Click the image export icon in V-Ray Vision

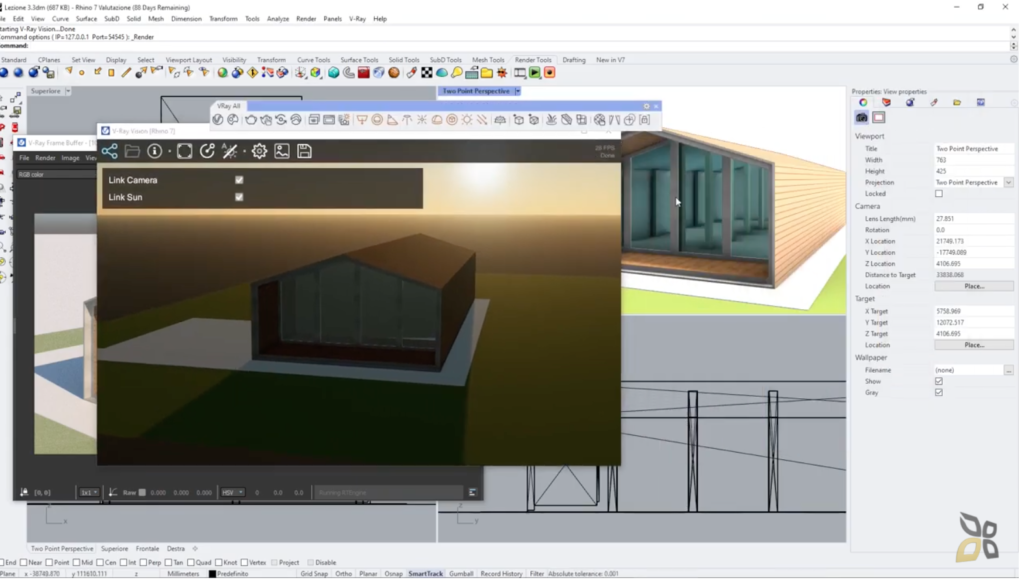(282, 152)
